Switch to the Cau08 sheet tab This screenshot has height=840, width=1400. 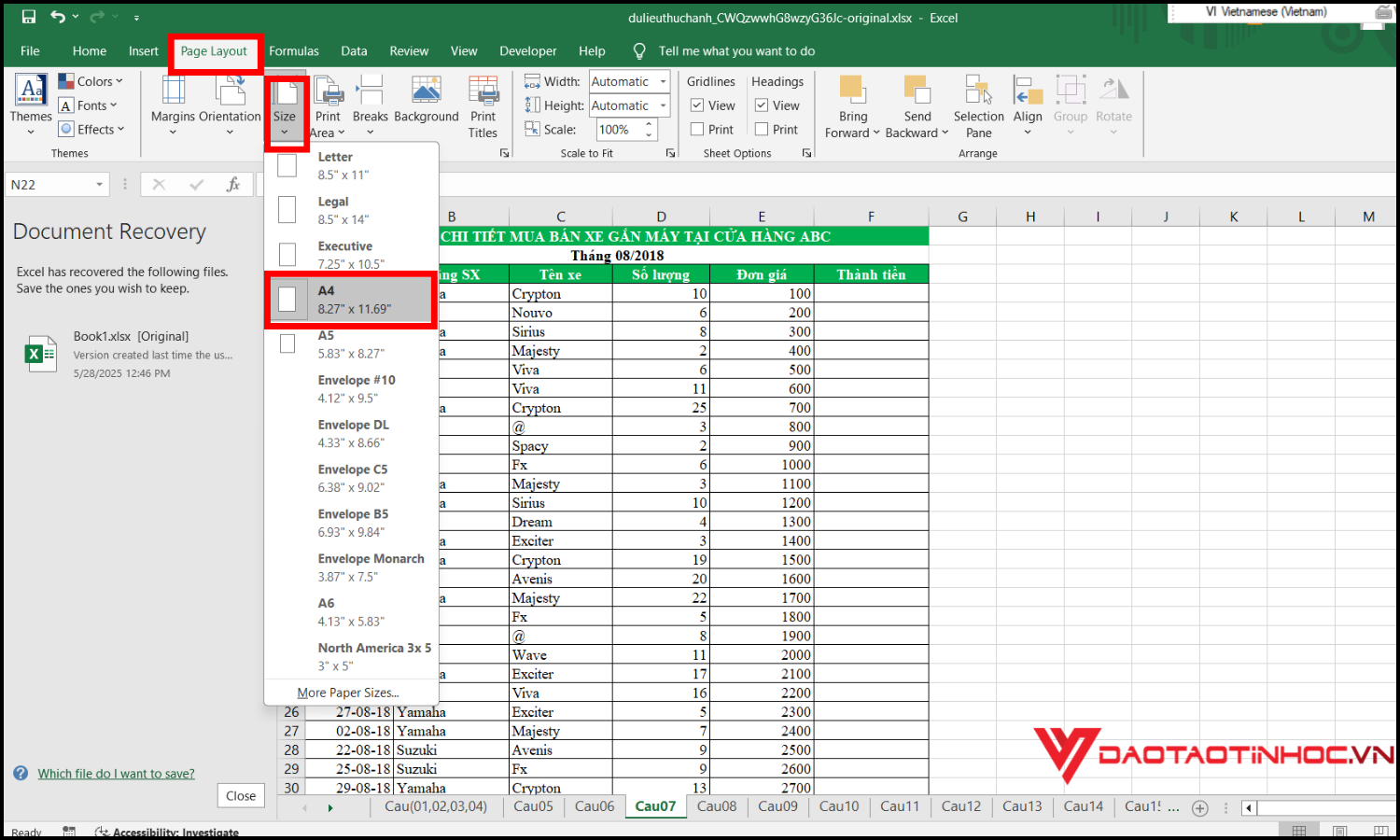point(717,806)
